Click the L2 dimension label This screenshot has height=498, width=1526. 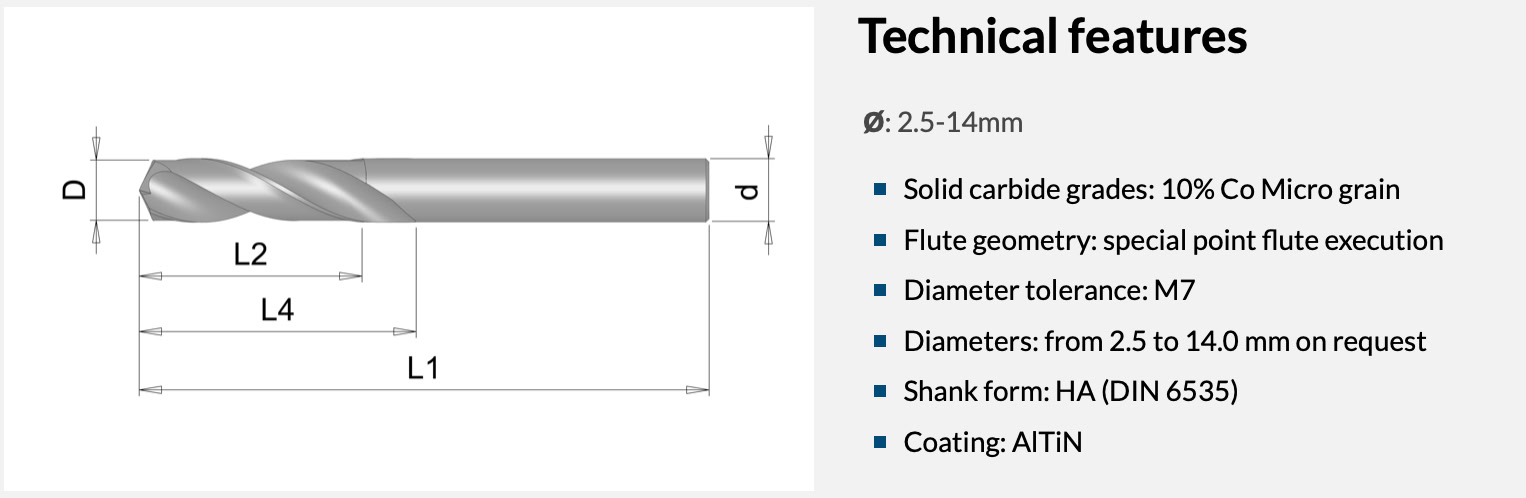251,255
